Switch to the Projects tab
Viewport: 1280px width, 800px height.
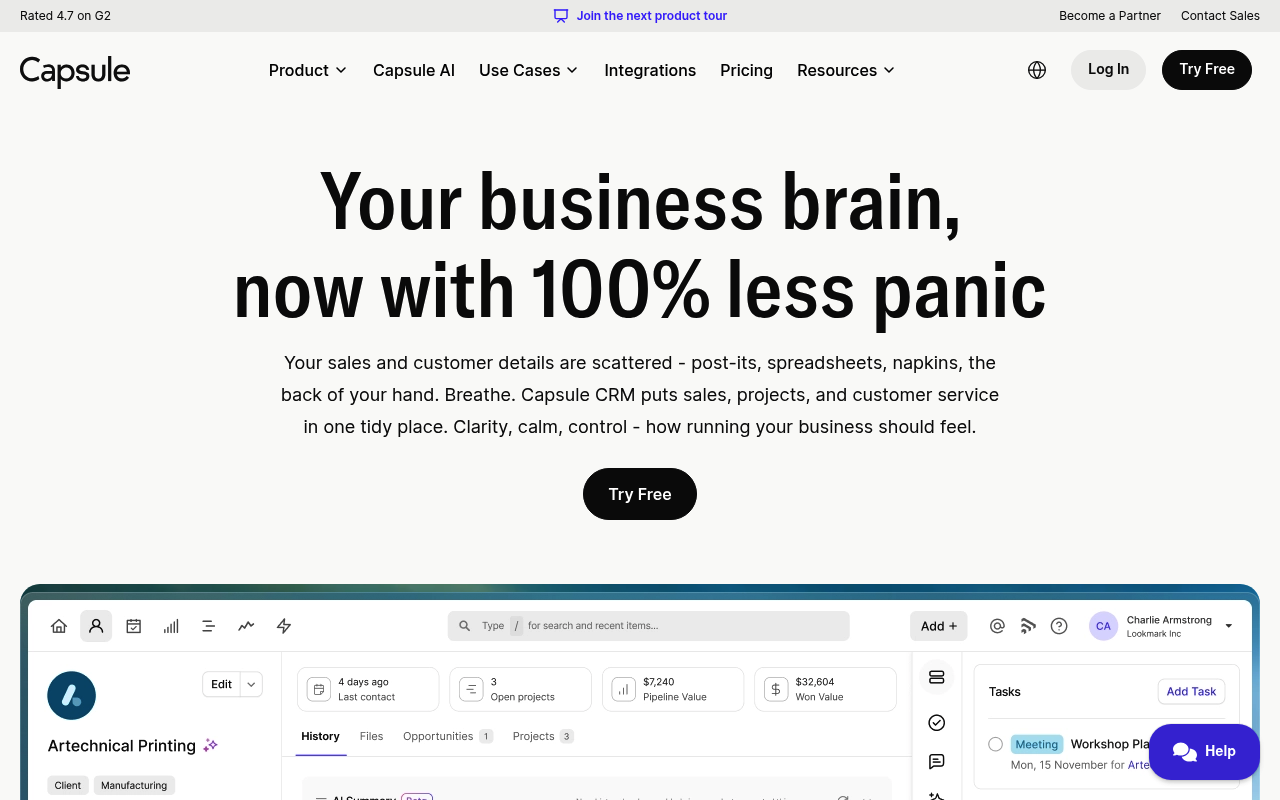pos(543,736)
